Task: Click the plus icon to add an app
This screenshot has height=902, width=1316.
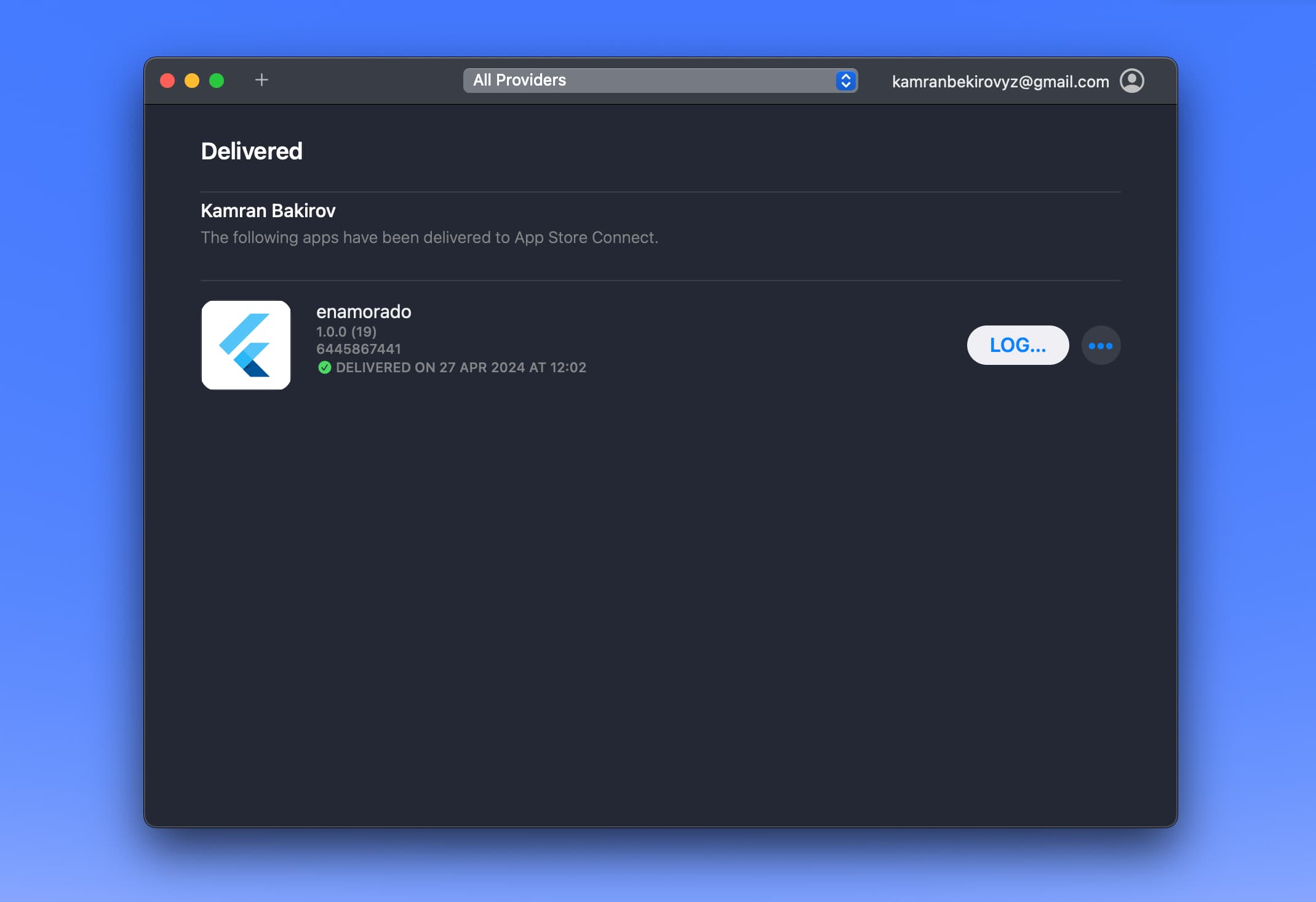Action: pos(261,80)
